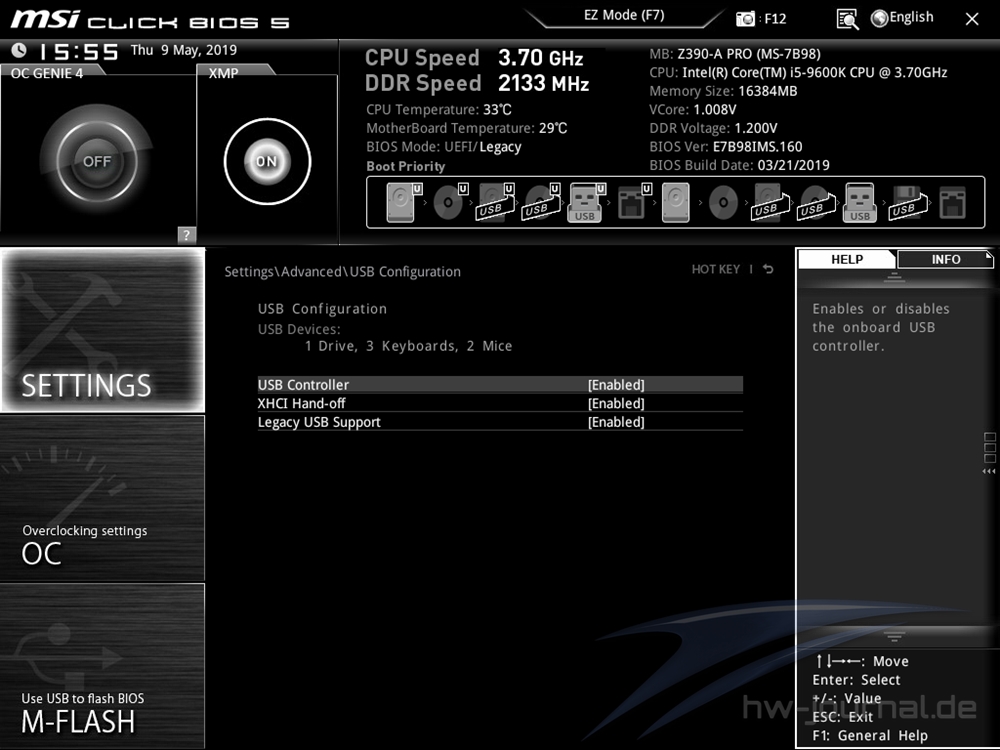This screenshot has height=750, width=1000.
Task: Switch to the HELP tab
Action: (846, 259)
